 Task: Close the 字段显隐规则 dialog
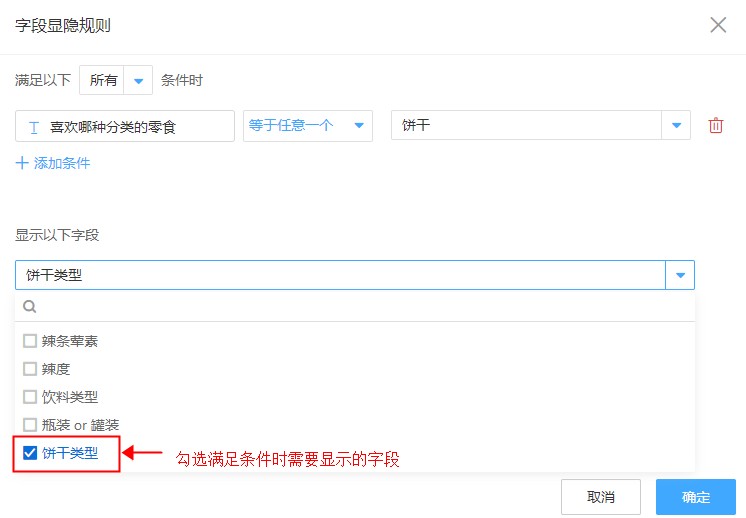pos(718,25)
